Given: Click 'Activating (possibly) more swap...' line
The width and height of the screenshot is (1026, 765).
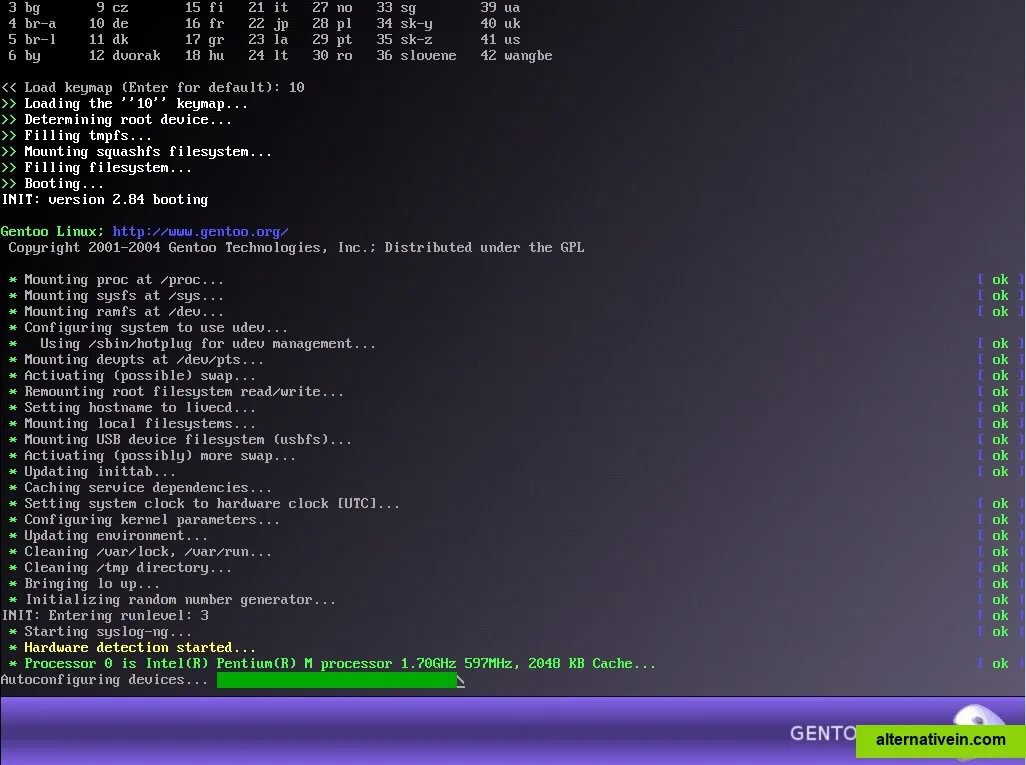Looking at the screenshot, I should click(x=152, y=456).
